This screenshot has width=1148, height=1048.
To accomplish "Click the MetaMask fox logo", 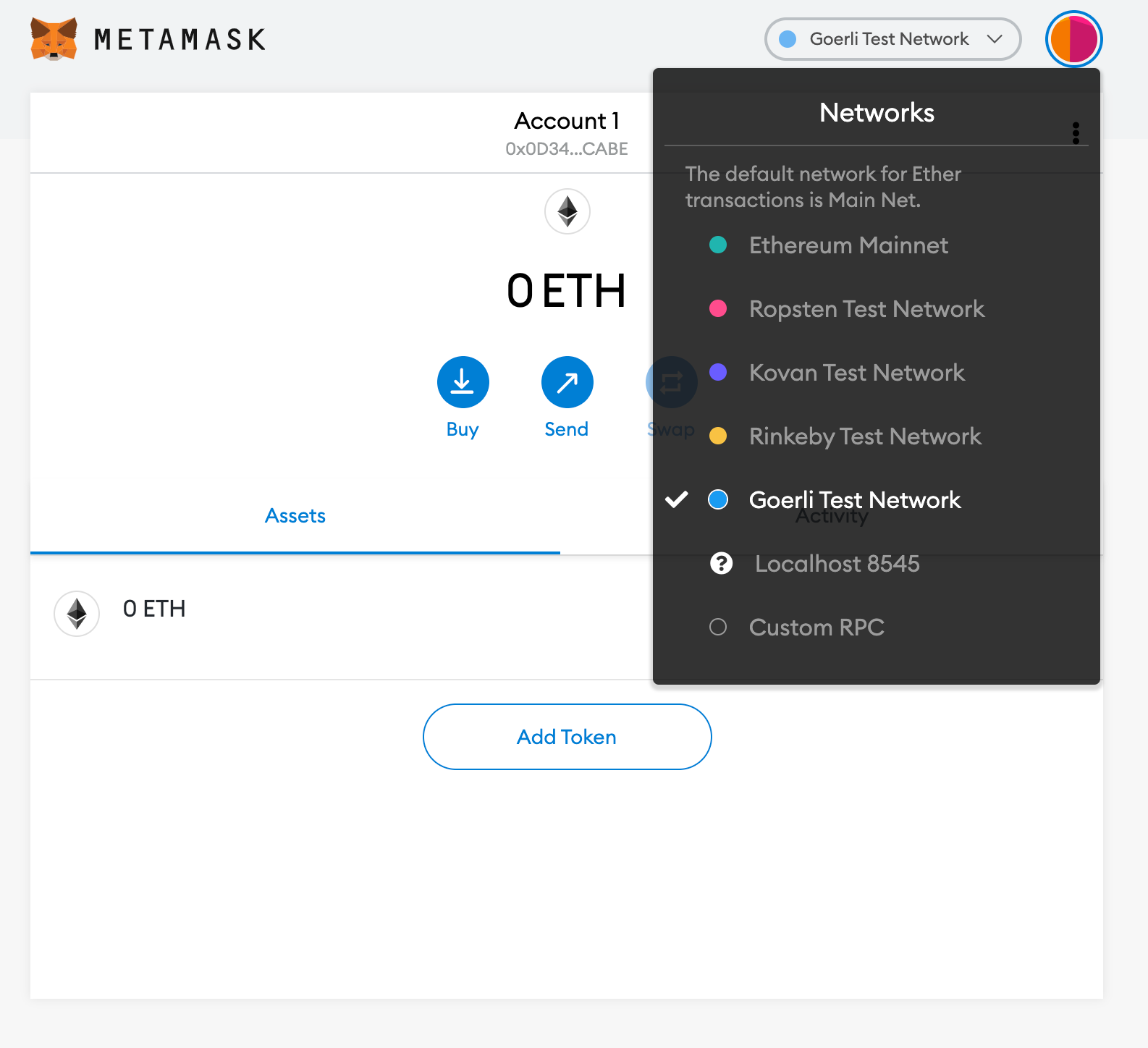I will click(x=54, y=39).
